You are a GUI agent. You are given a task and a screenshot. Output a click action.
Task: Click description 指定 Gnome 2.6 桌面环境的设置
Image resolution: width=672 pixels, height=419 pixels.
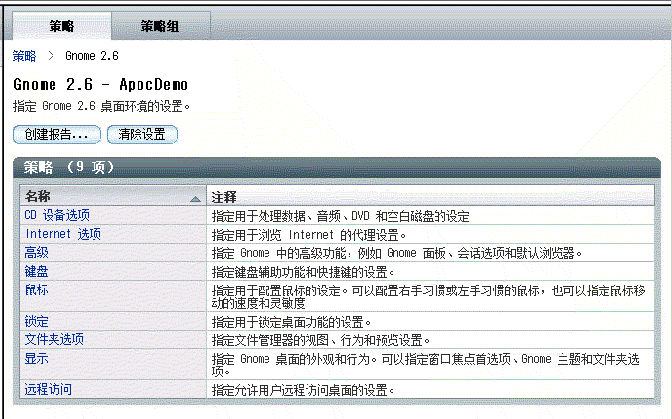point(101,106)
